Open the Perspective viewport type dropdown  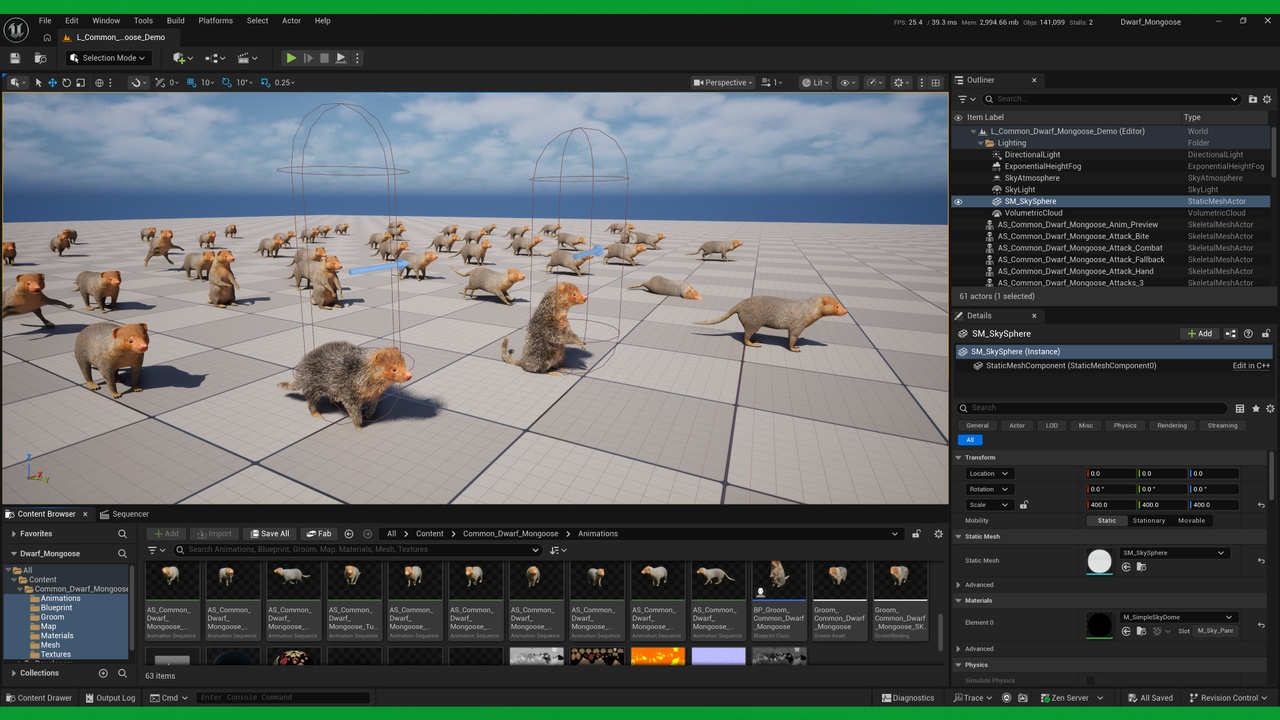click(x=723, y=82)
